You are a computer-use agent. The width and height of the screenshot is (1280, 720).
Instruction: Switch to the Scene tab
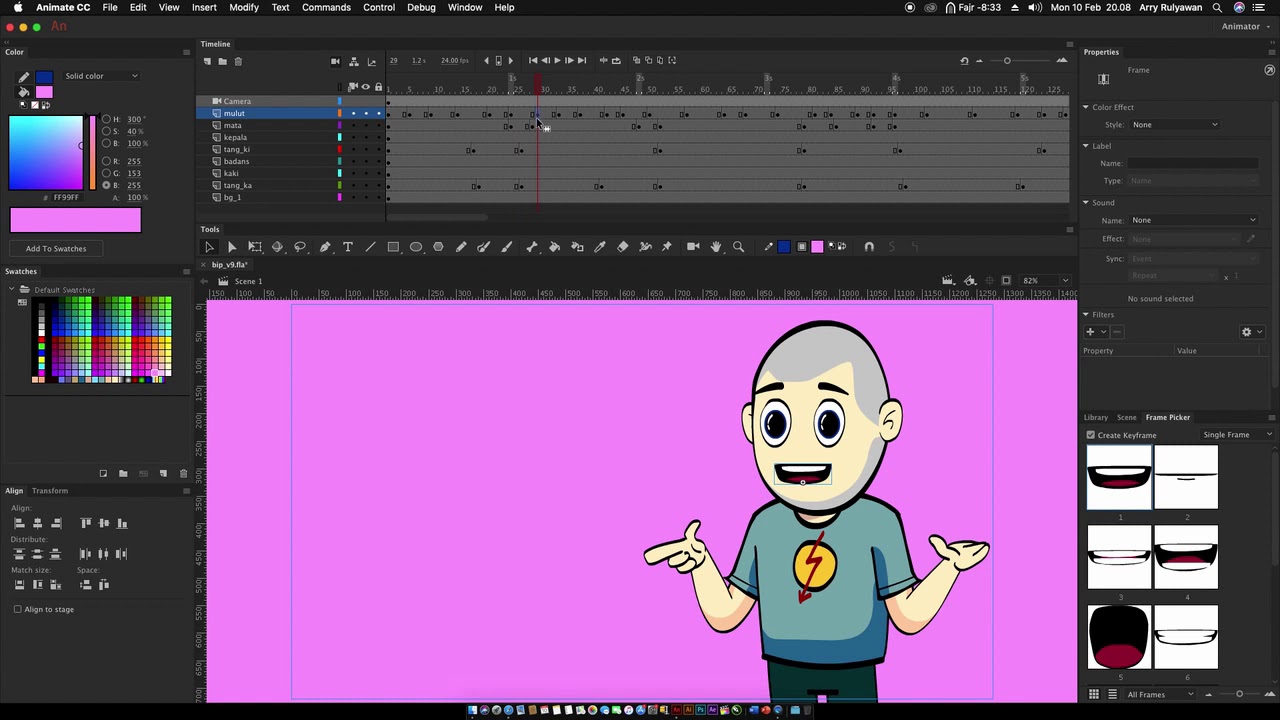1127,417
